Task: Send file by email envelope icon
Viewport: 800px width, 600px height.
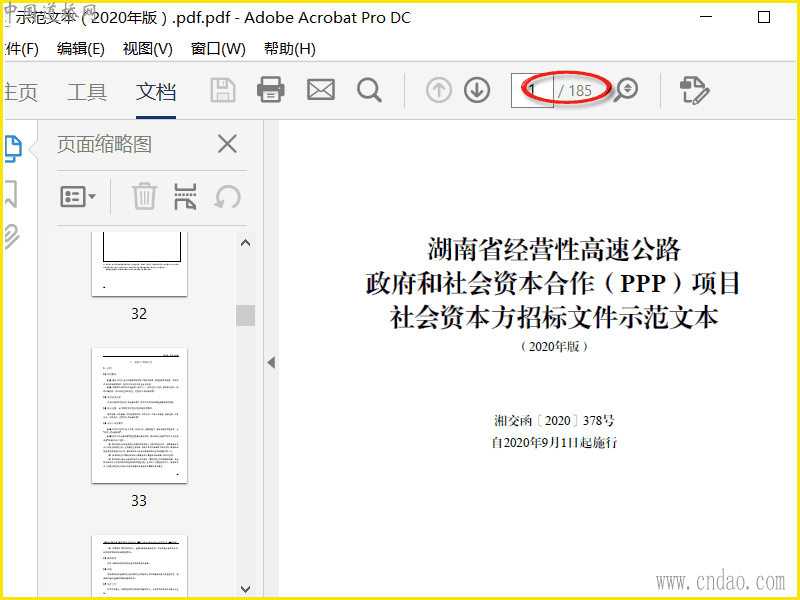Action: point(321,90)
